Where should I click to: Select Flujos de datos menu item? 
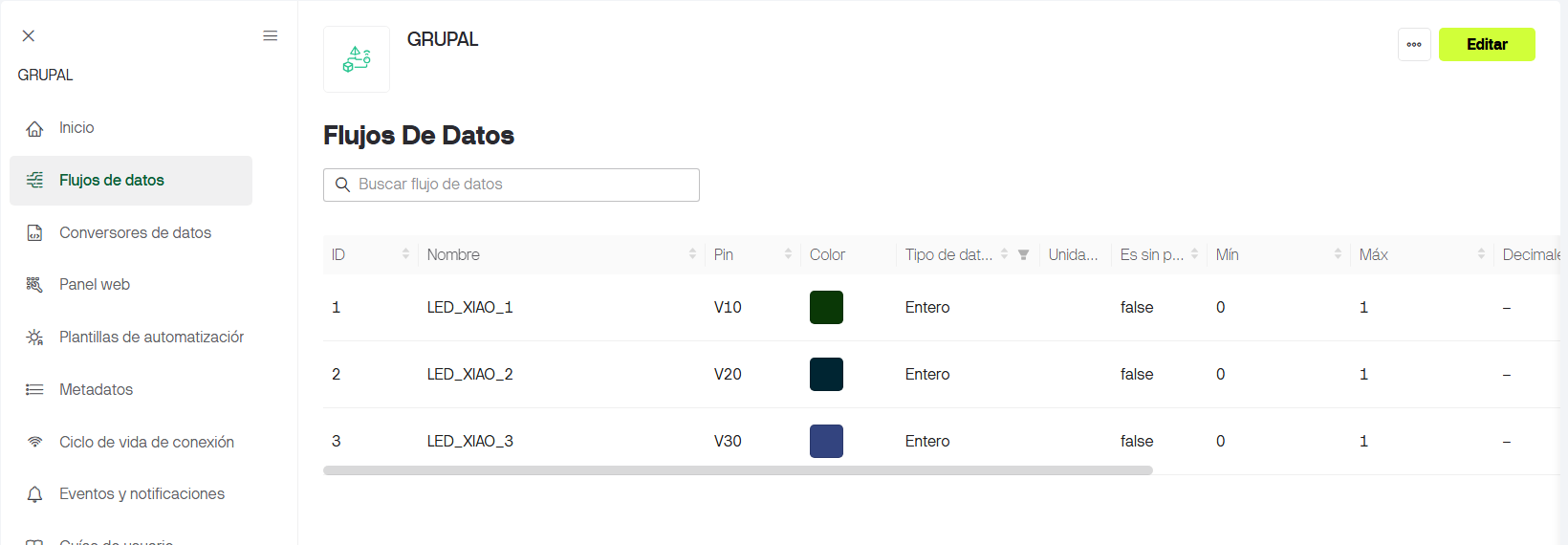click(131, 181)
